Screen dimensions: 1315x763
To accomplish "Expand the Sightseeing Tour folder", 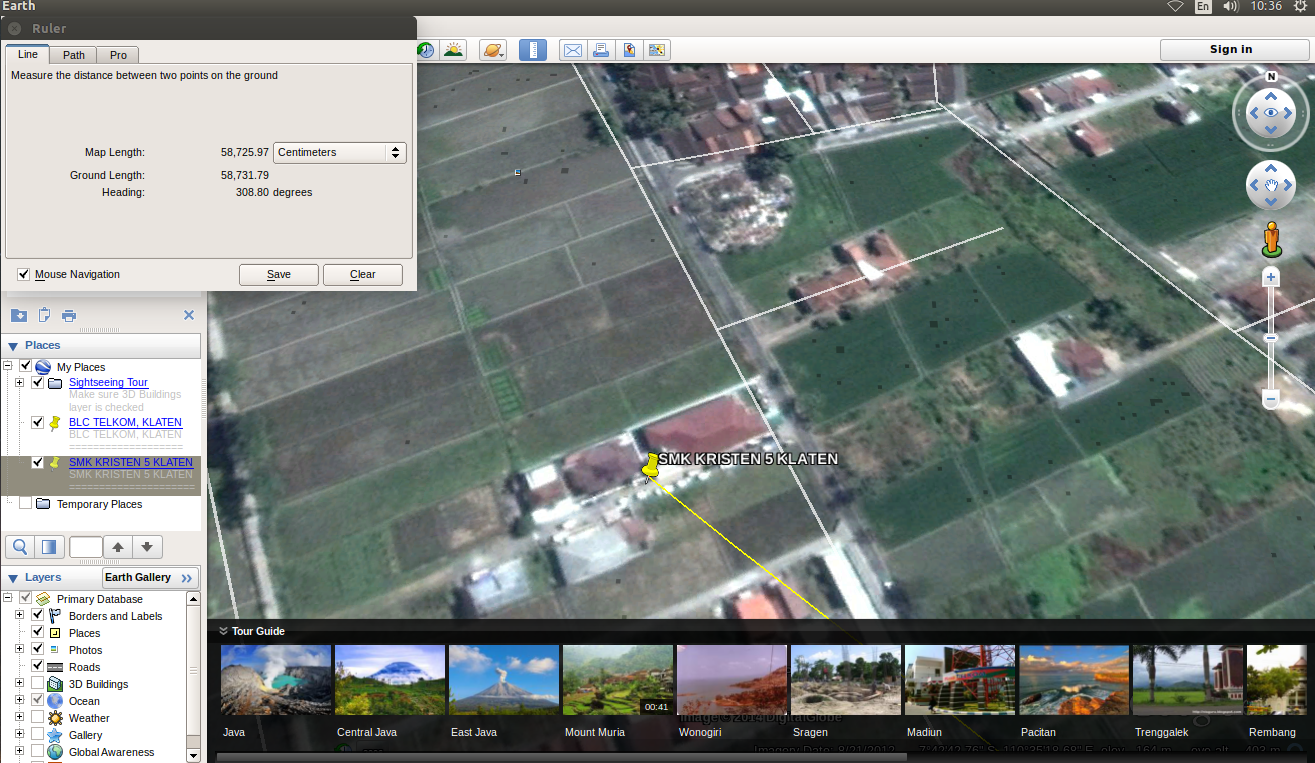I will (20, 382).
